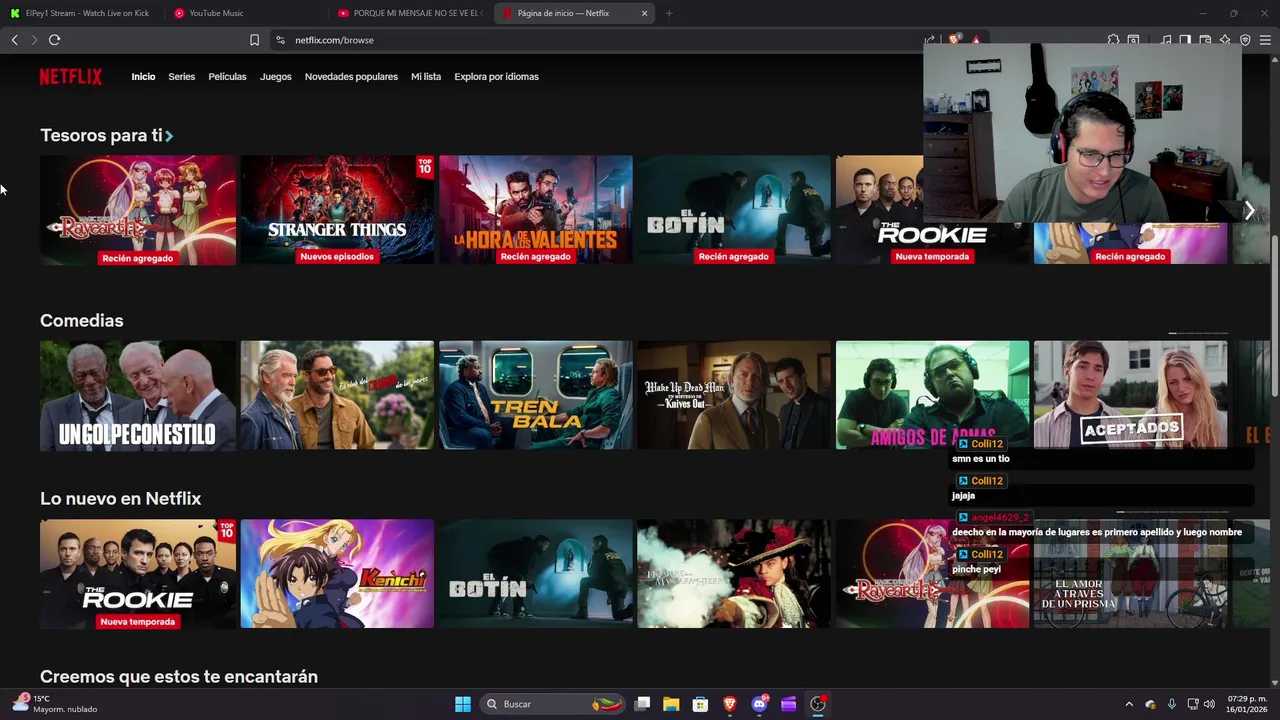Viewport: 1280px width, 720px height.
Task: Click the Netflix logo
Action: [70, 77]
